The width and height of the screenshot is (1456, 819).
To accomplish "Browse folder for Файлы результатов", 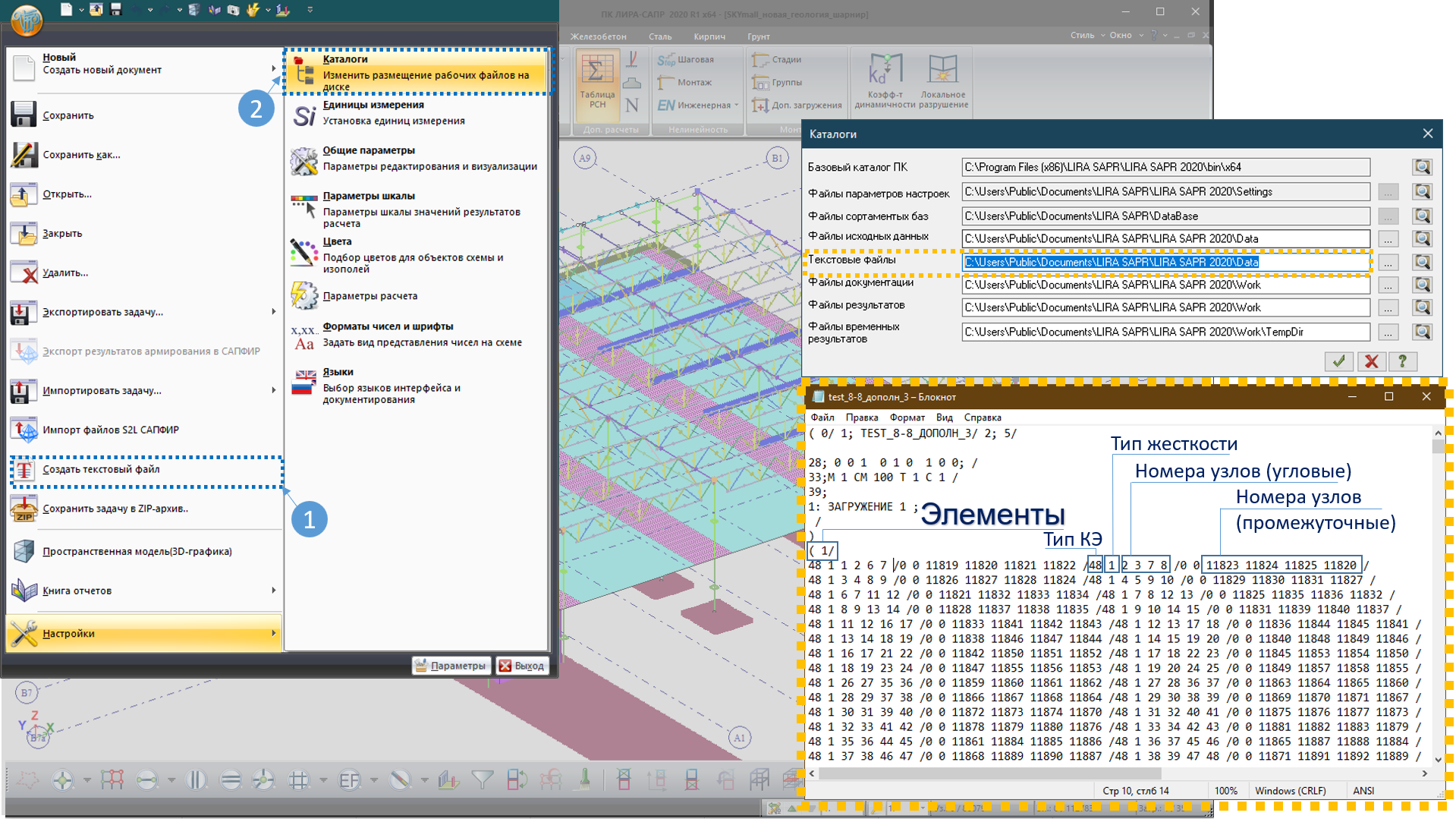I will [x=1388, y=308].
